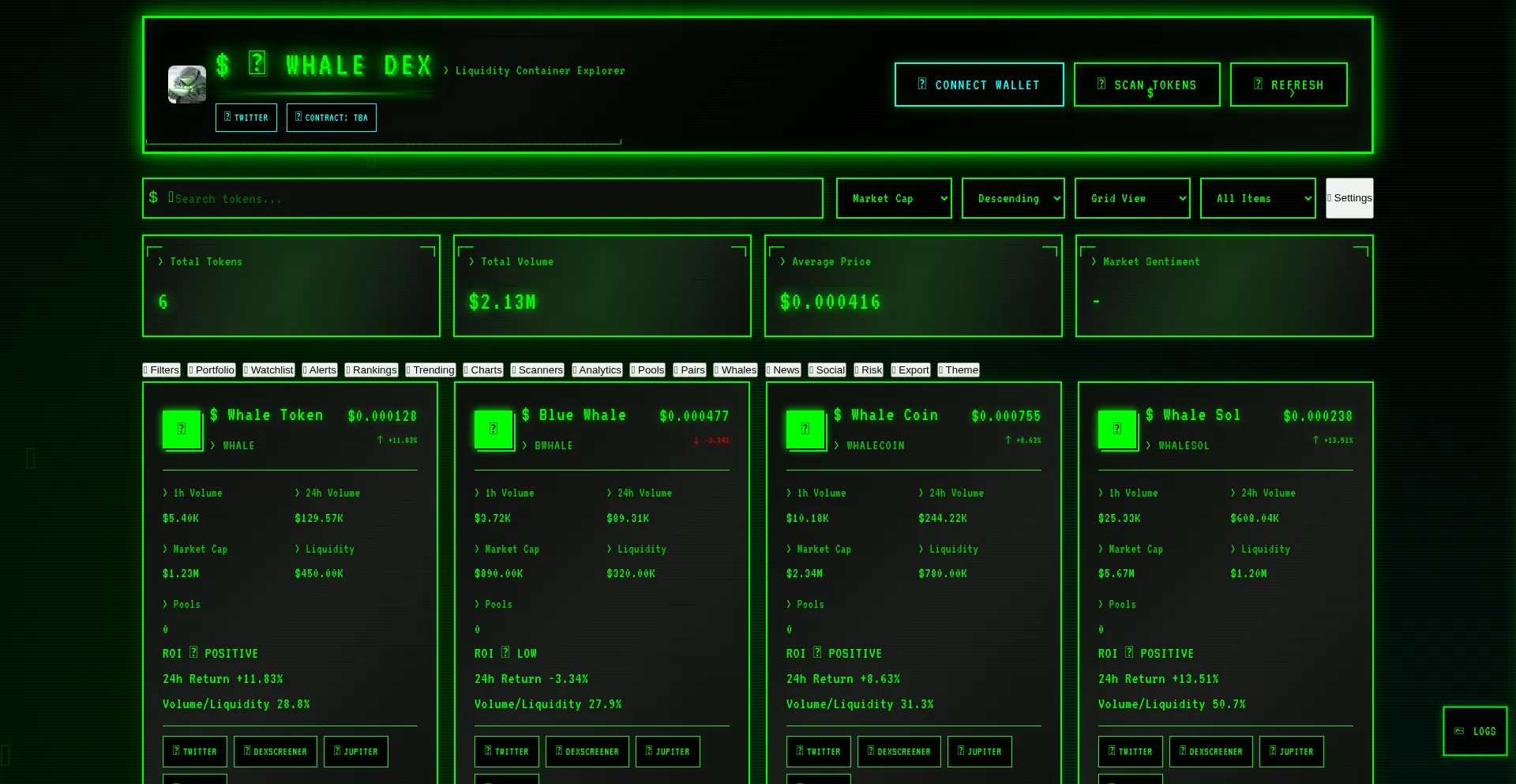Open Jupiter for Blue Whale

pyautogui.click(x=667, y=752)
